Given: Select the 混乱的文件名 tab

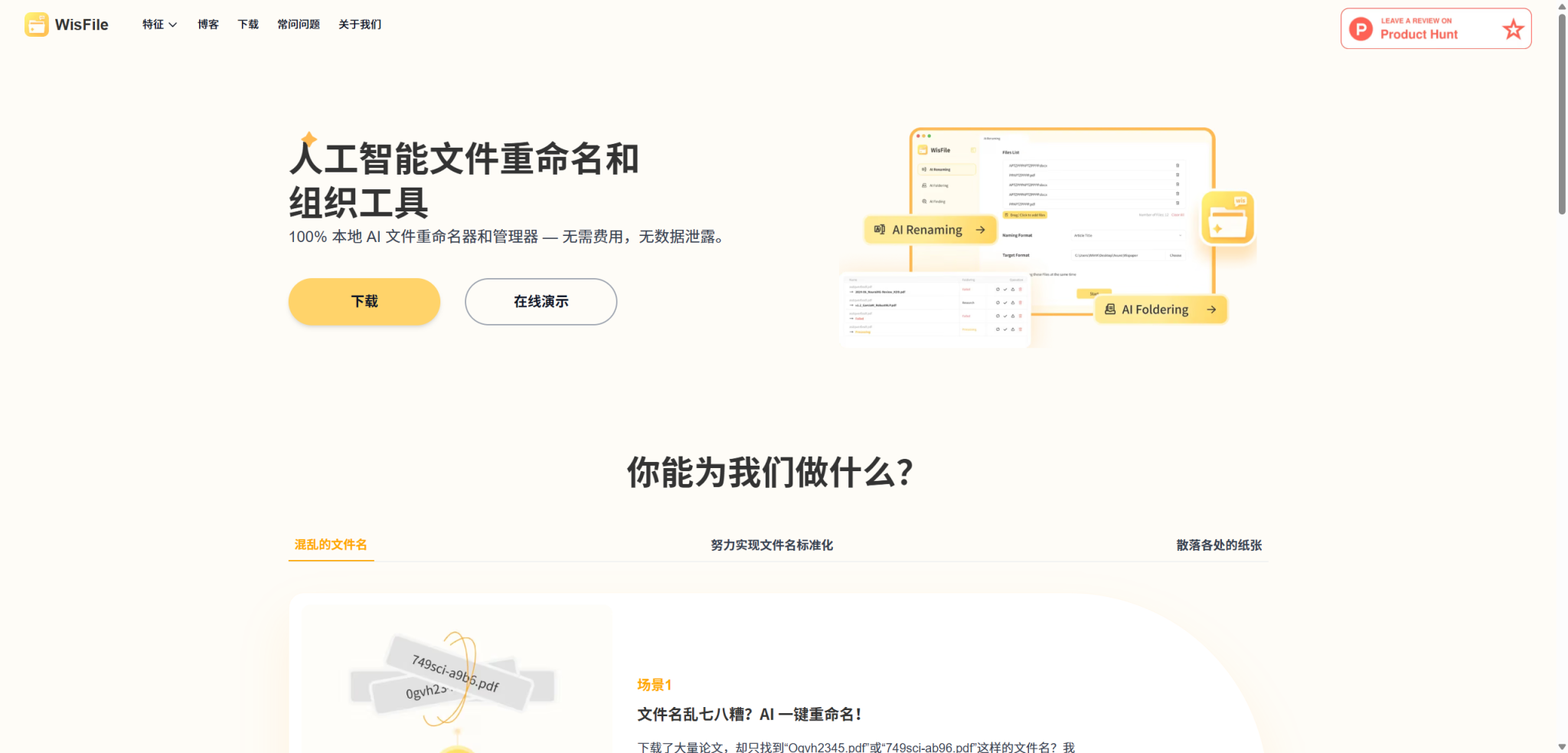Looking at the screenshot, I should [x=331, y=545].
